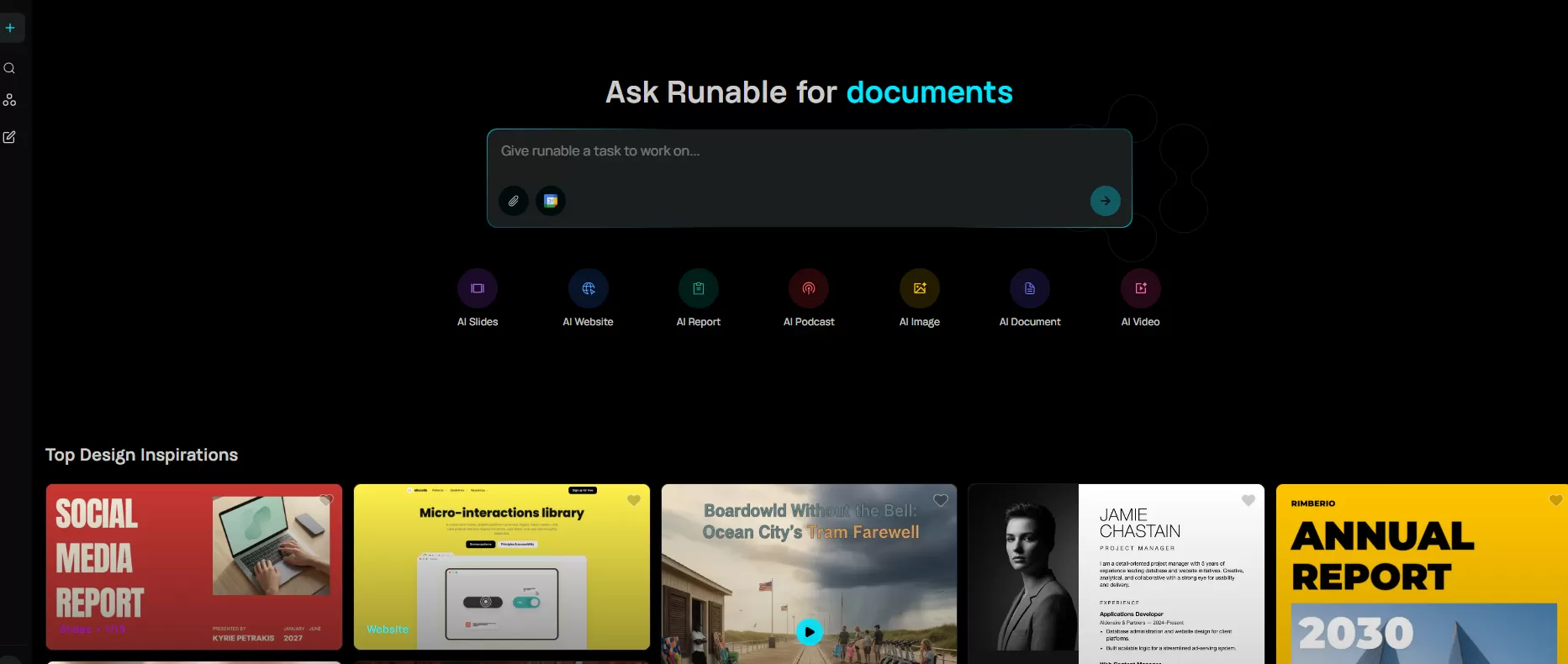
Task: Select the AI Podcast icon
Action: [809, 288]
